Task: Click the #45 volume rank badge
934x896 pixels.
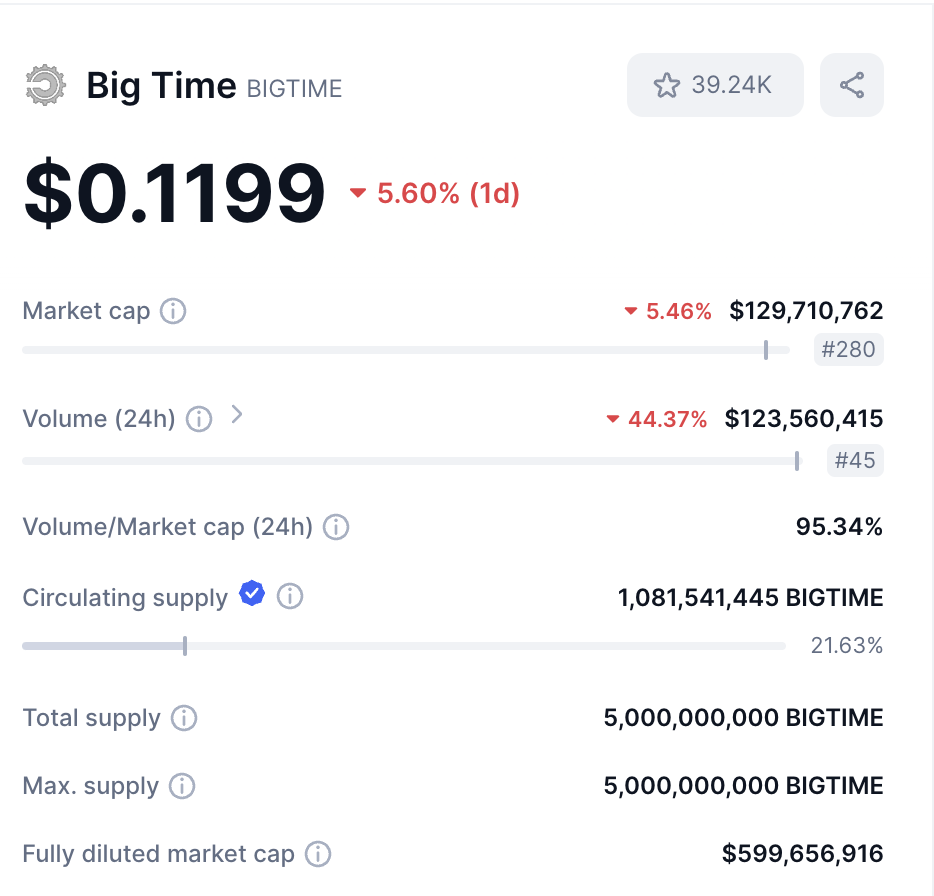Action: [x=855, y=461]
